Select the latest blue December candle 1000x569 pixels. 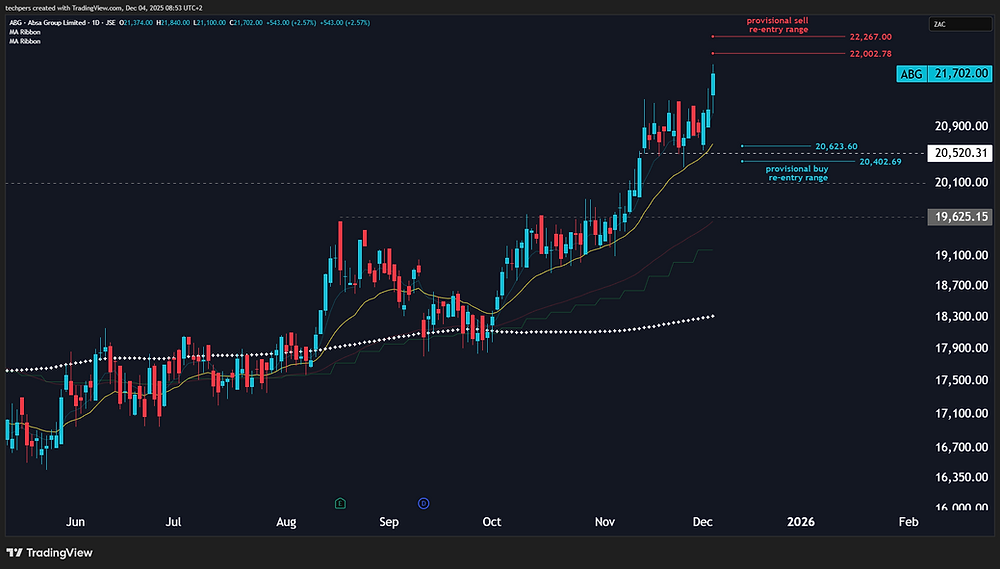point(713,84)
